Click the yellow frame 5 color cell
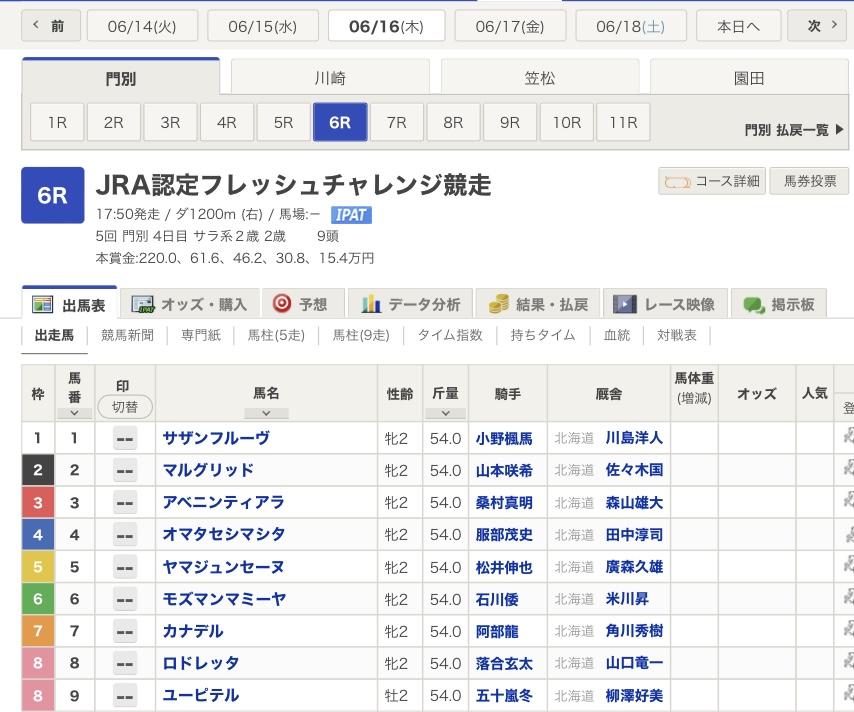 pyautogui.click(x=38, y=567)
